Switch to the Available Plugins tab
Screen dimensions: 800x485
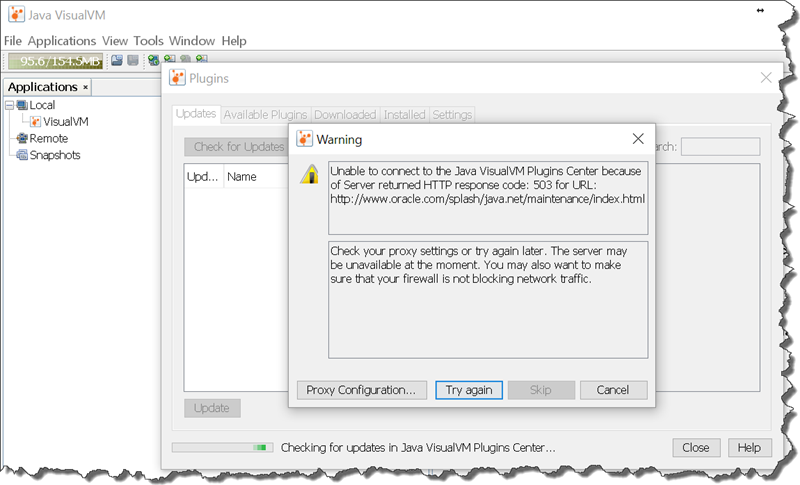coord(265,115)
